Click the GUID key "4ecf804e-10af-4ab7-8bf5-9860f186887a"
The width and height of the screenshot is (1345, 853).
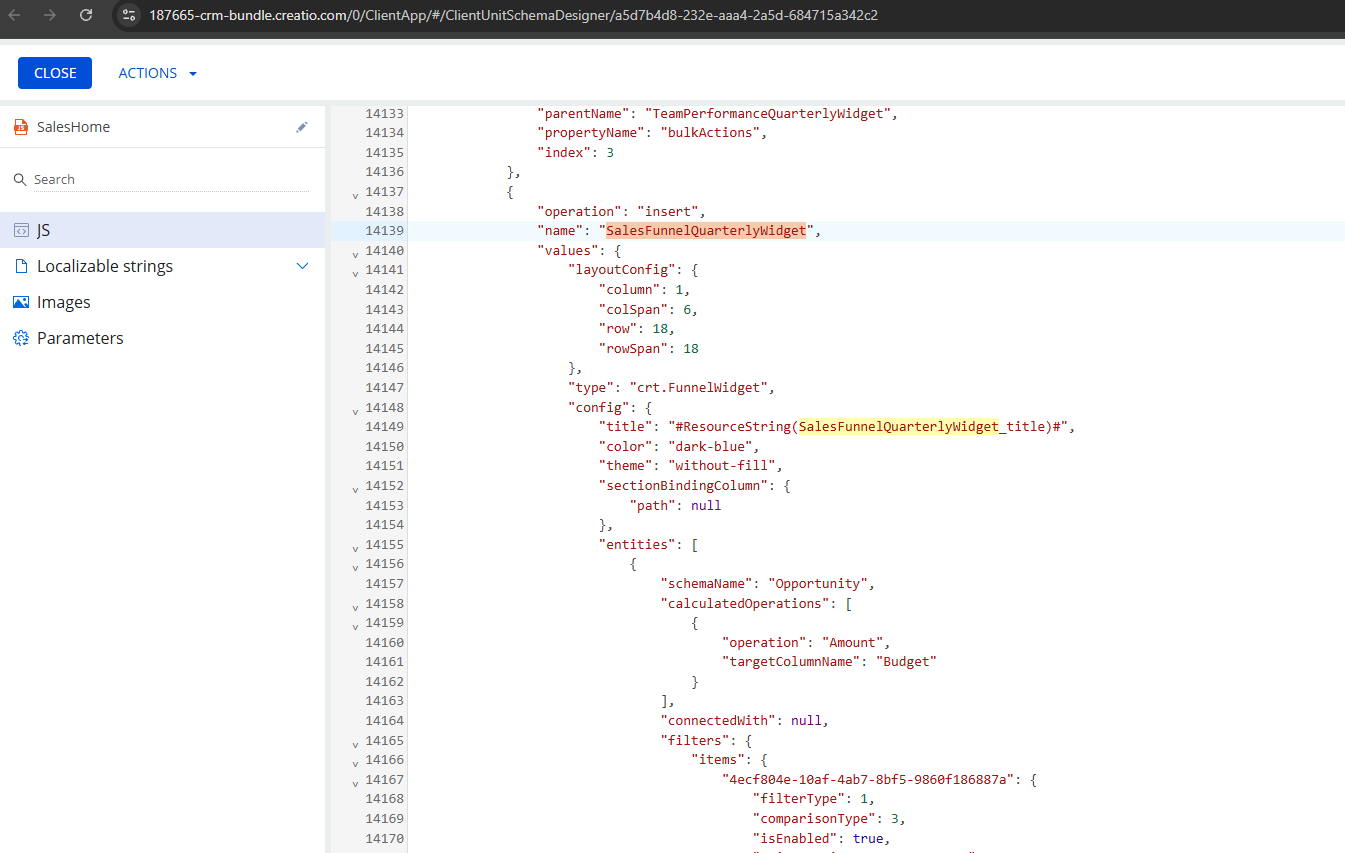tap(868, 779)
